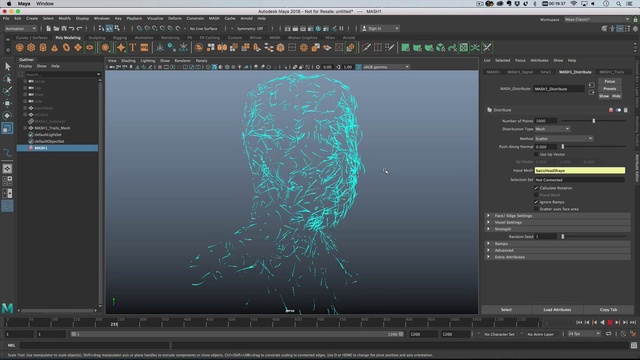Expand Face/Edge Settings section
Viewport: 640px width, 360px height.
click(x=557, y=216)
